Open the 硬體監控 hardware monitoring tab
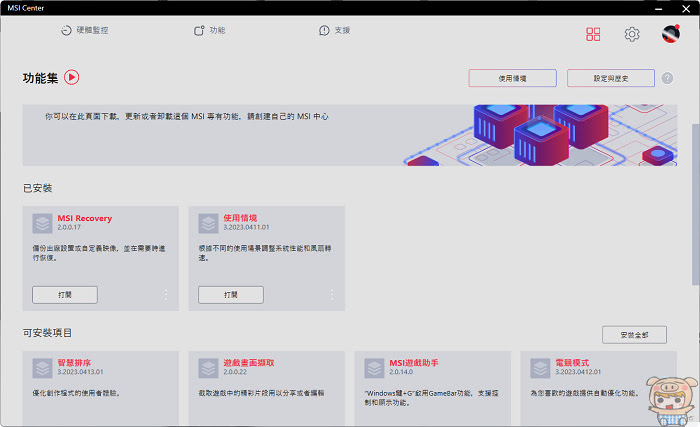The image size is (700, 427). click(85, 30)
